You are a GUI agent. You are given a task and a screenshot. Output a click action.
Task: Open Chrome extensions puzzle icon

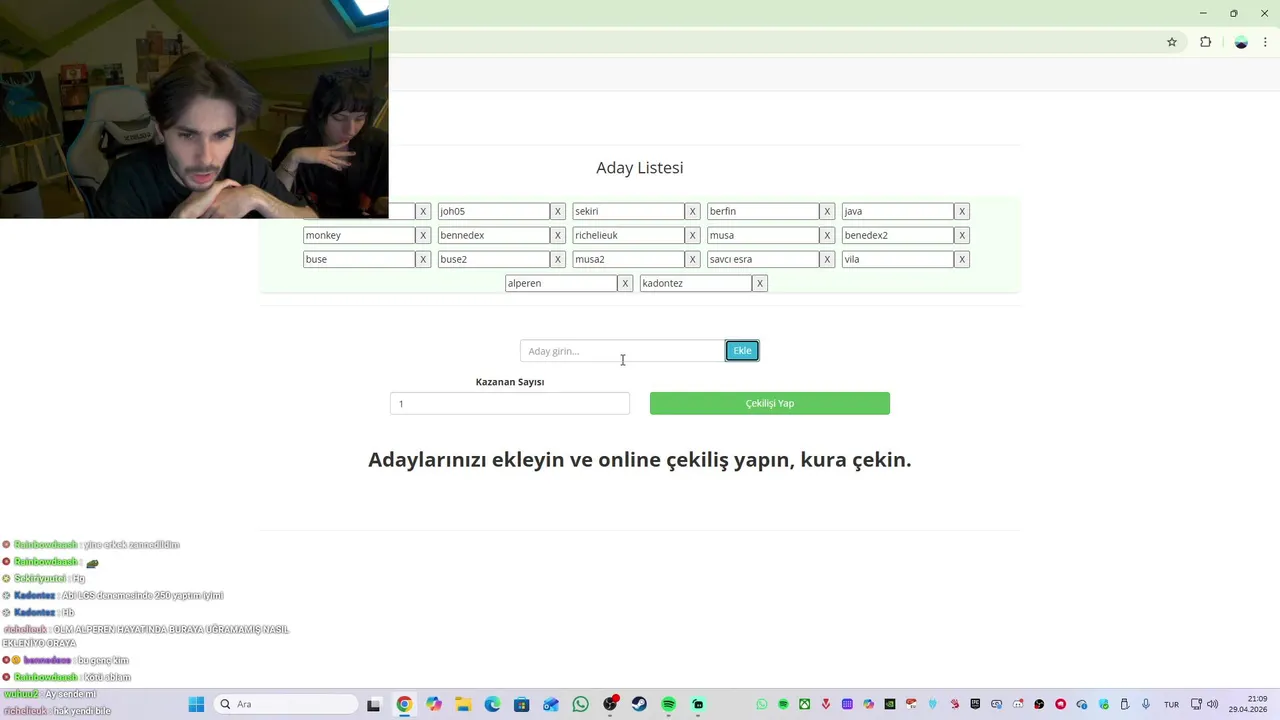point(1205,42)
